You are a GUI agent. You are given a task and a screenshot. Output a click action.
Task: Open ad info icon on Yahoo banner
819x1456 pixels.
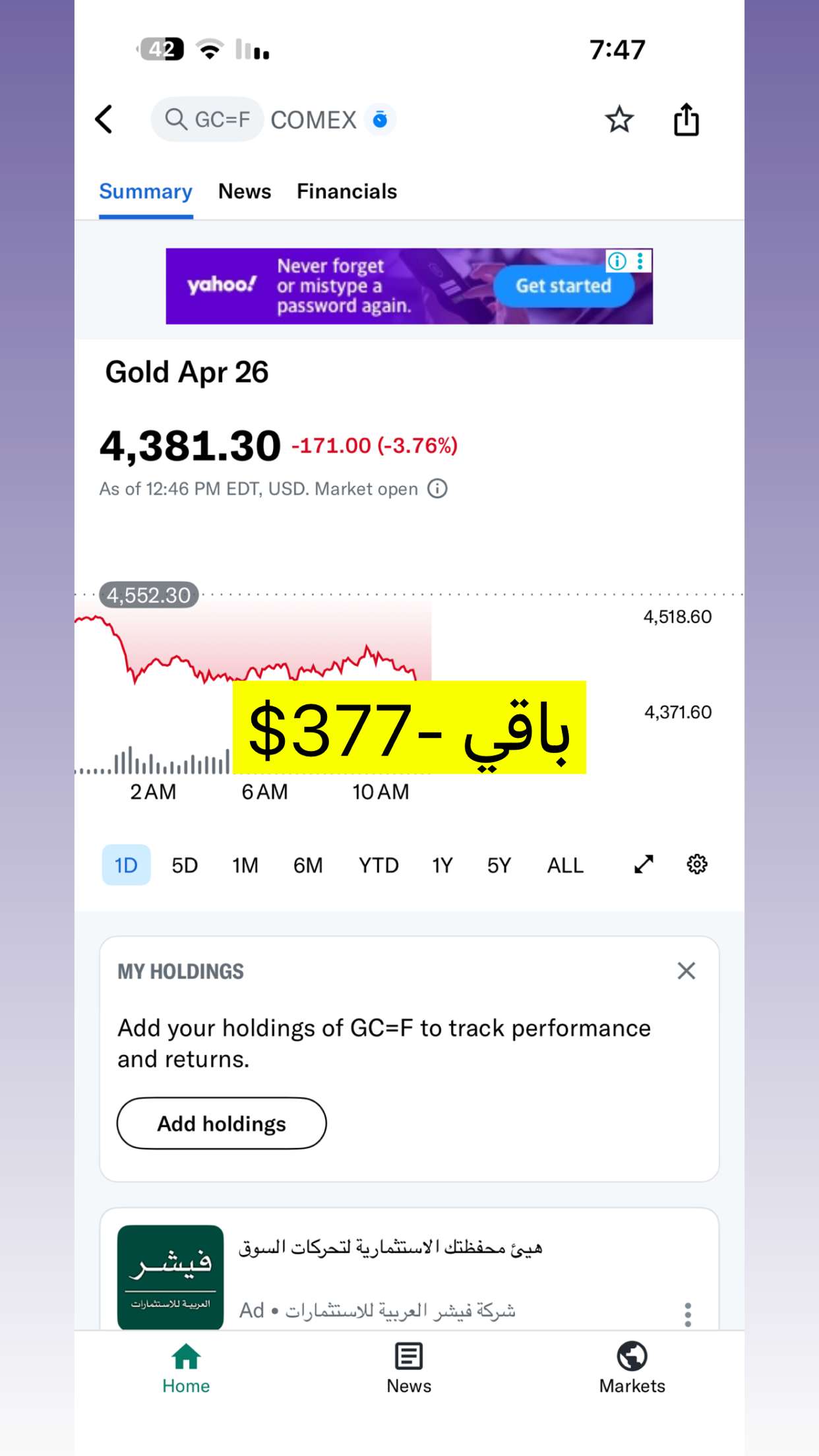tap(617, 261)
